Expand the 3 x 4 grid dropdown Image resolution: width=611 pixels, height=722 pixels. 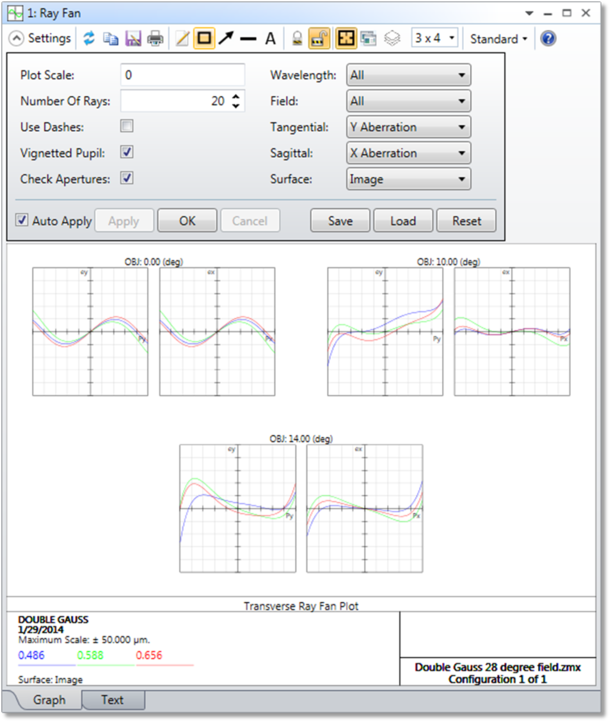pyautogui.click(x=434, y=38)
